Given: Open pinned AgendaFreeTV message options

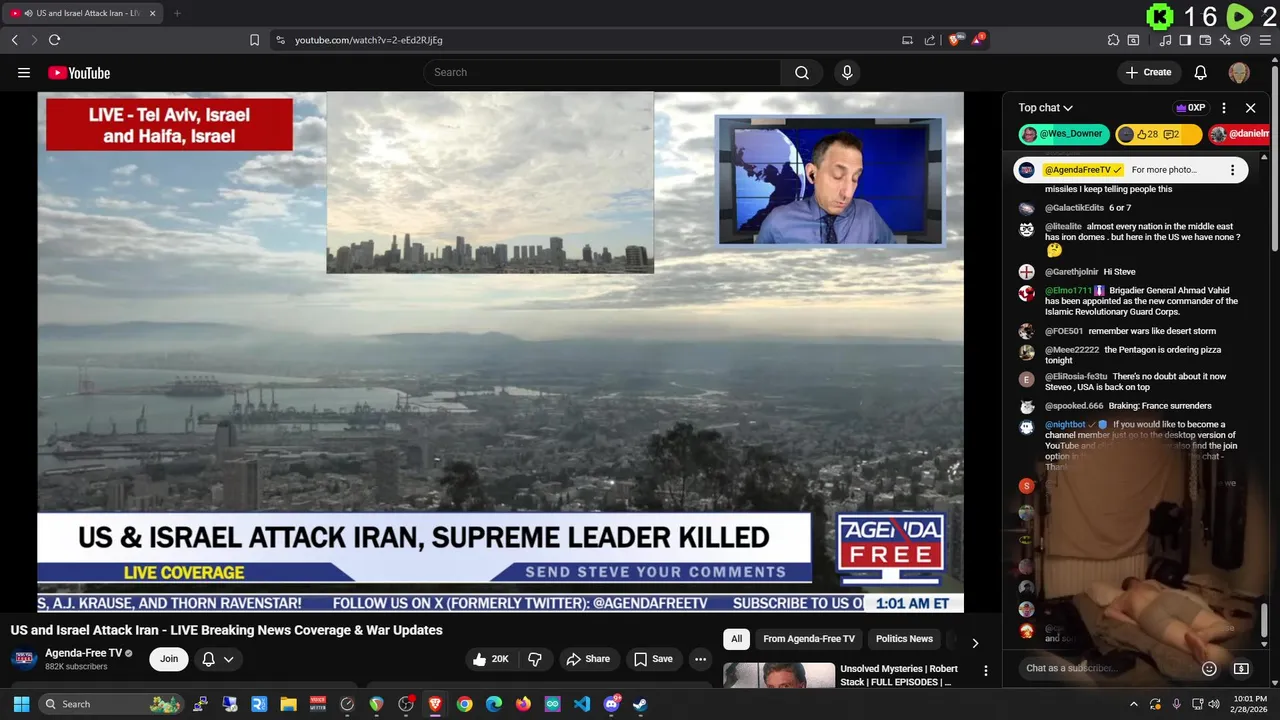Looking at the screenshot, I should pos(1233,170).
